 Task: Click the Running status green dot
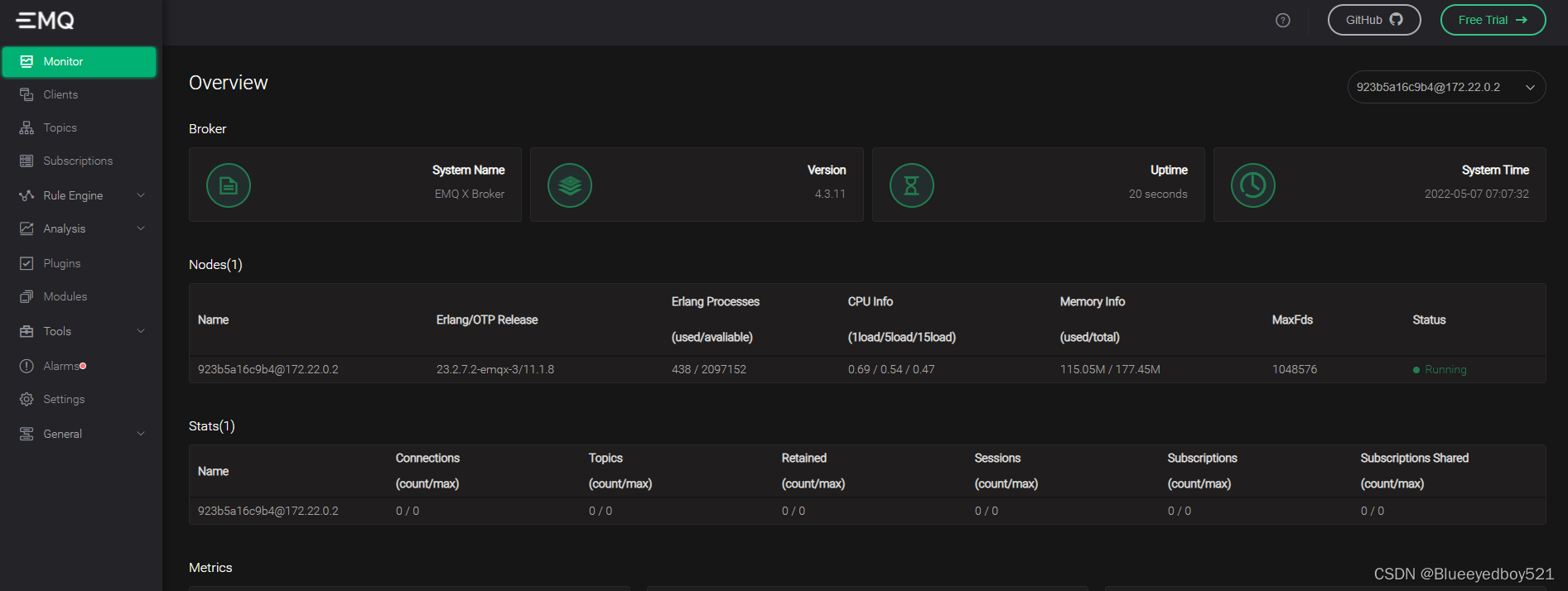click(x=1416, y=370)
